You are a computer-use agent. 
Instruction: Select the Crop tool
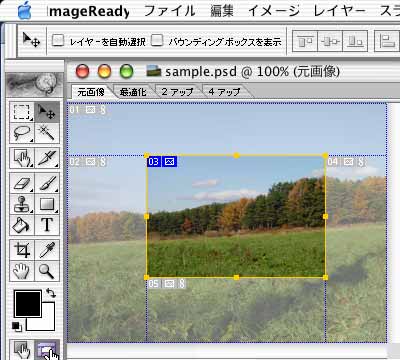coord(22,250)
